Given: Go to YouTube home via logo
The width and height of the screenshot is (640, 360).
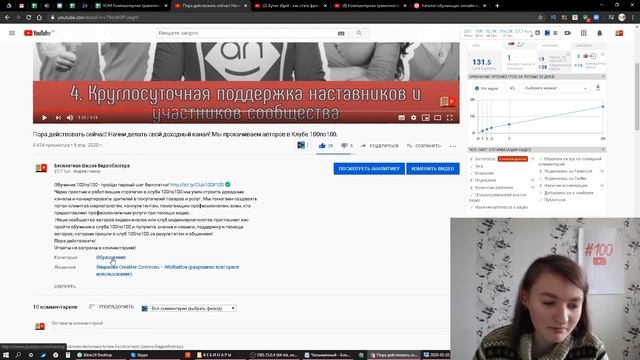Looking at the screenshot, I should click(x=39, y=33).
